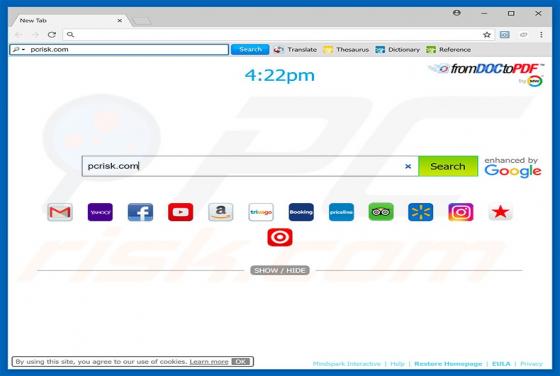Click the blue extension icon beside the star
This screenshot has height=376, width=560.
click(x=505, y=35)
